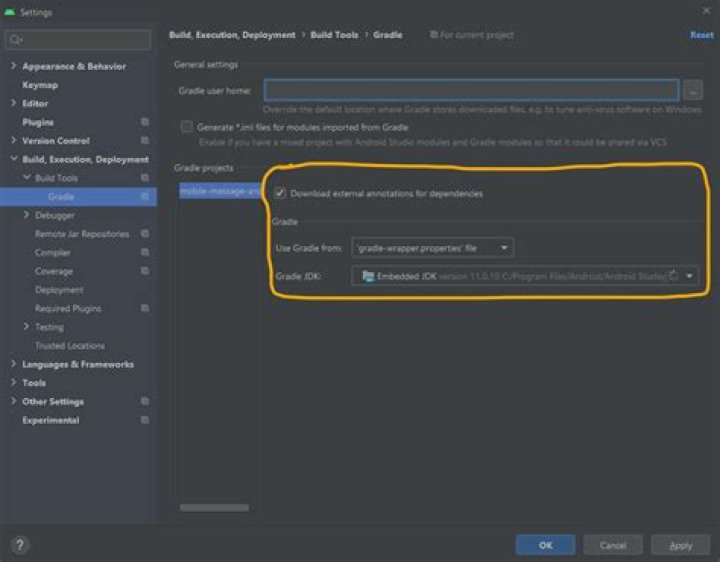Click the Apply button
This screenshot has height=562, width=720.
(681, 545)
